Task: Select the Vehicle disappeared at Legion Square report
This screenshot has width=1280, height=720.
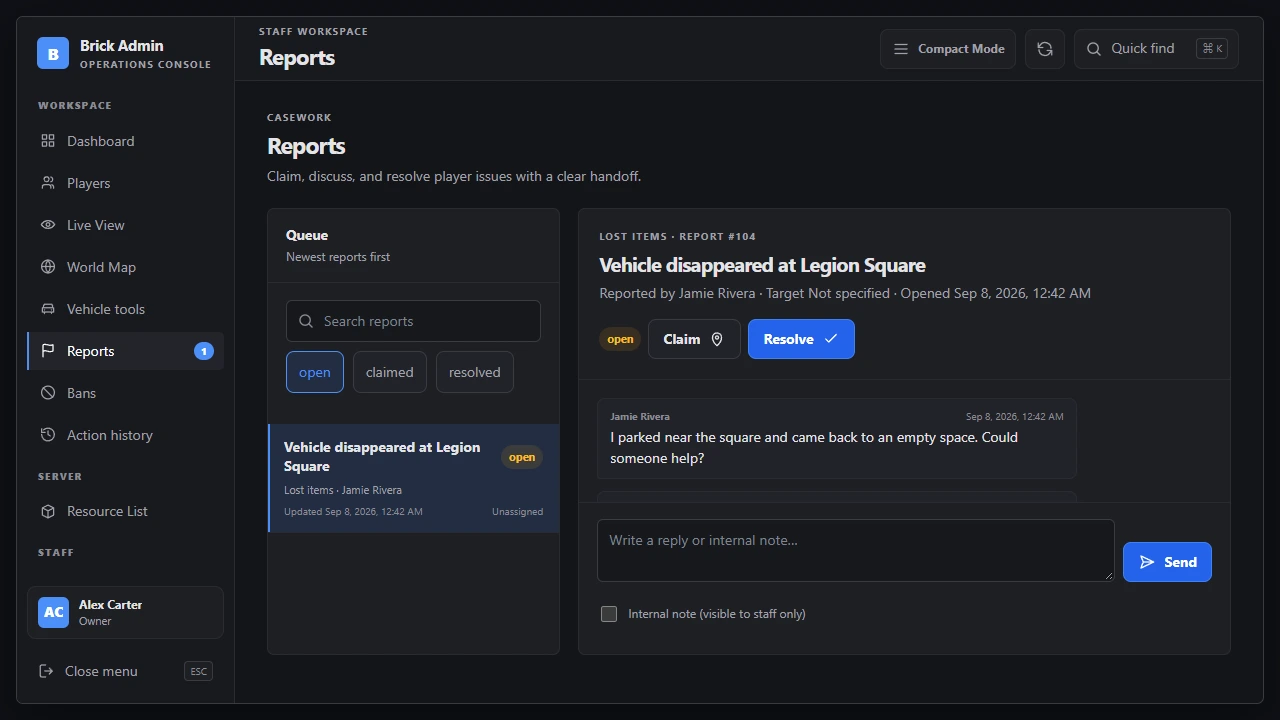Action: 413,478
